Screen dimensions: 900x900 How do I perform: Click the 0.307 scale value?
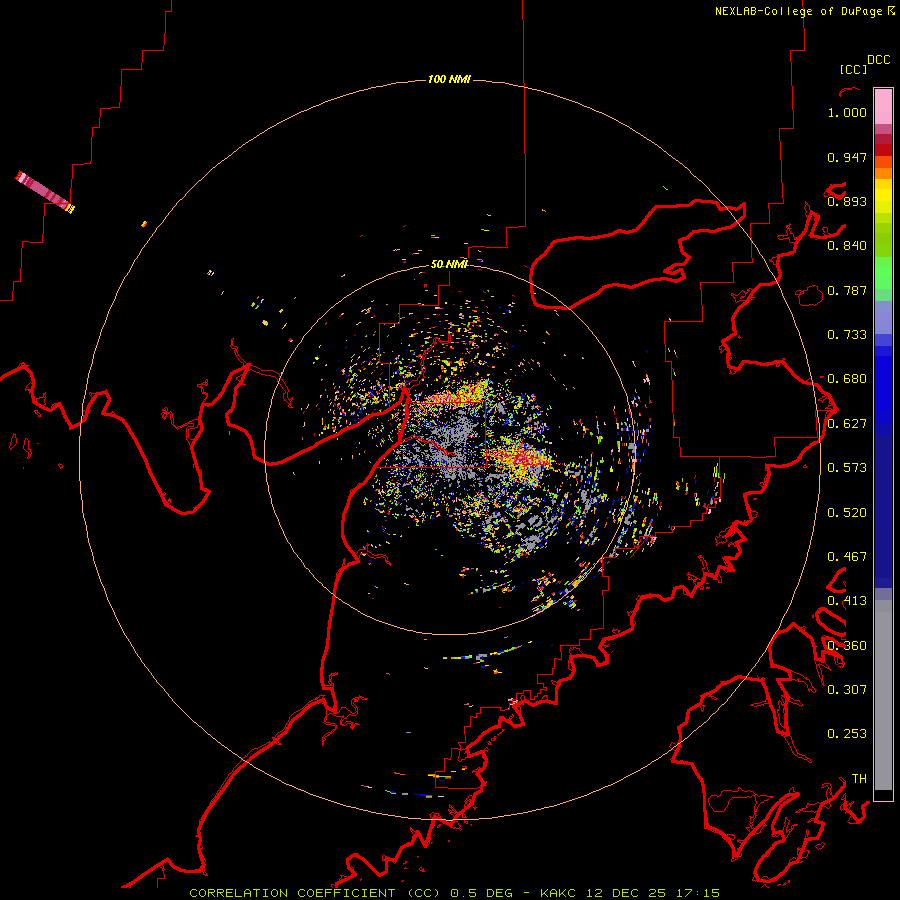pos(847,689)
